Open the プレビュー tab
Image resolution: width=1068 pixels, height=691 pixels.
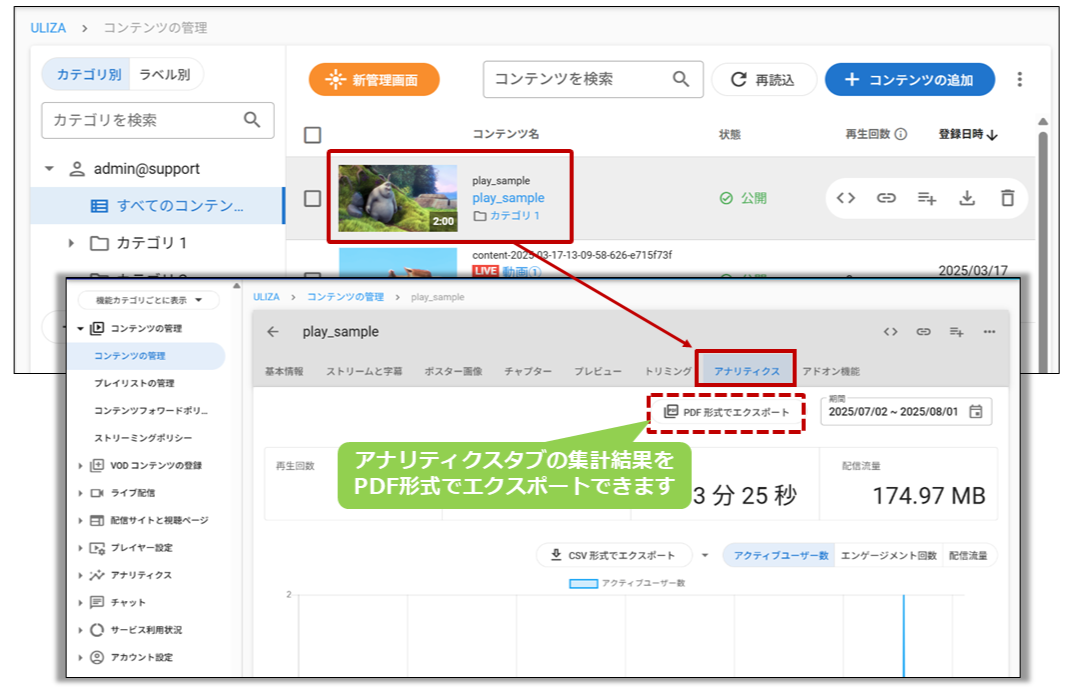(597, 371)
